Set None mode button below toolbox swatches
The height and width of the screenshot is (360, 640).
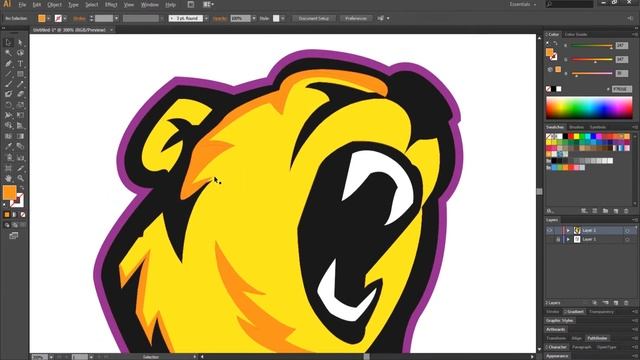[x=22, y=215]
